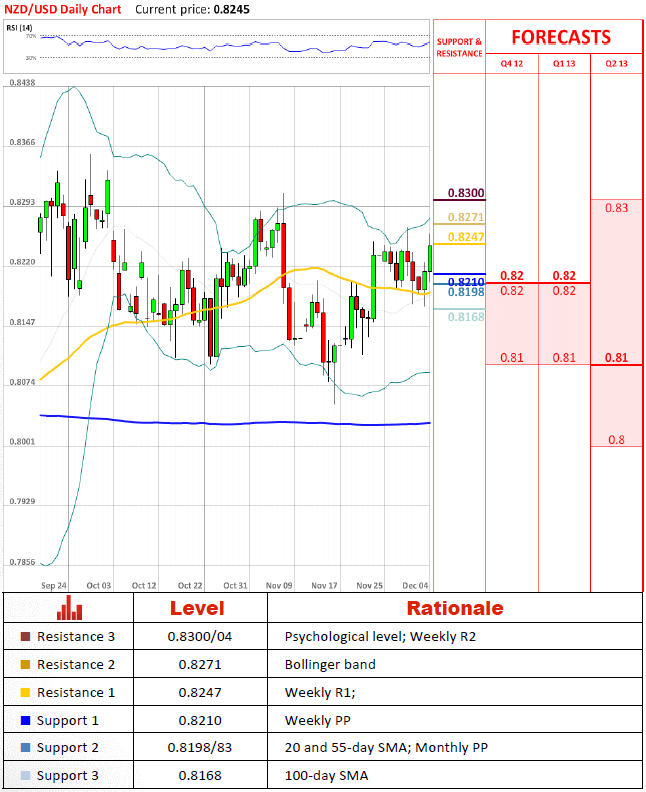
Task: Click the RSI (14) indicator label
Action: click(x=18, y=27)
